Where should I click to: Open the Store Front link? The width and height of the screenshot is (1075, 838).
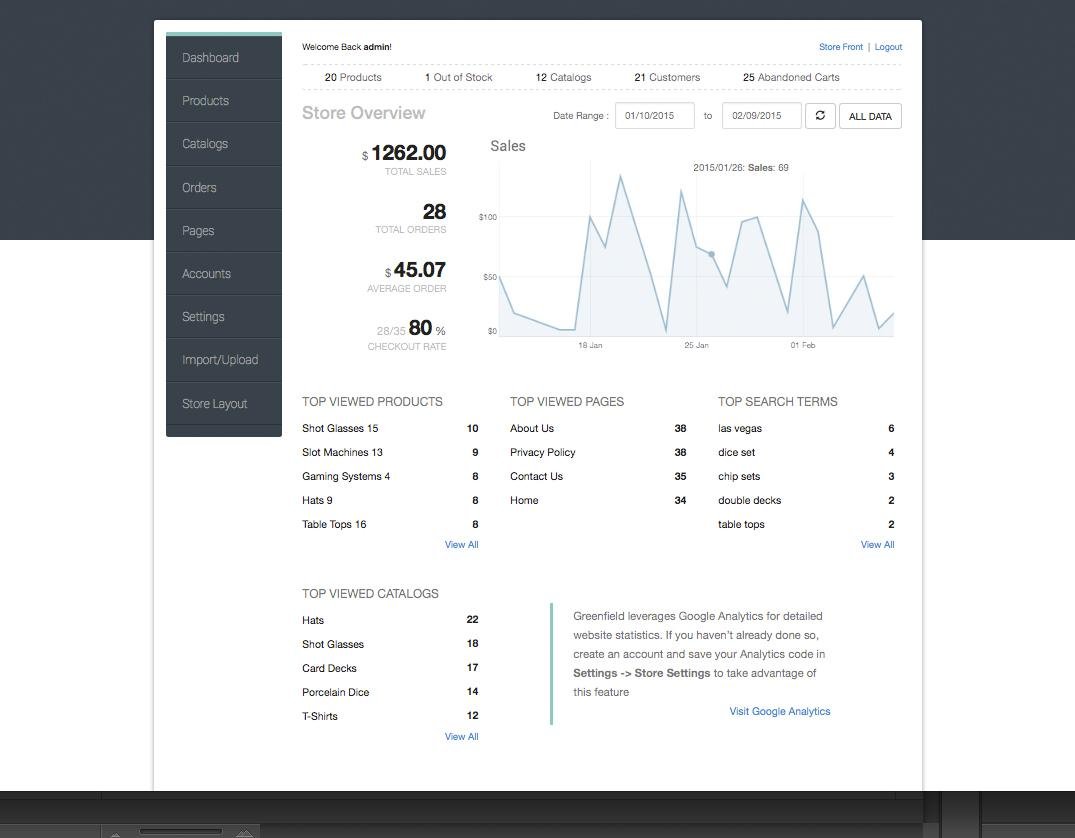(x=841, y=47)
